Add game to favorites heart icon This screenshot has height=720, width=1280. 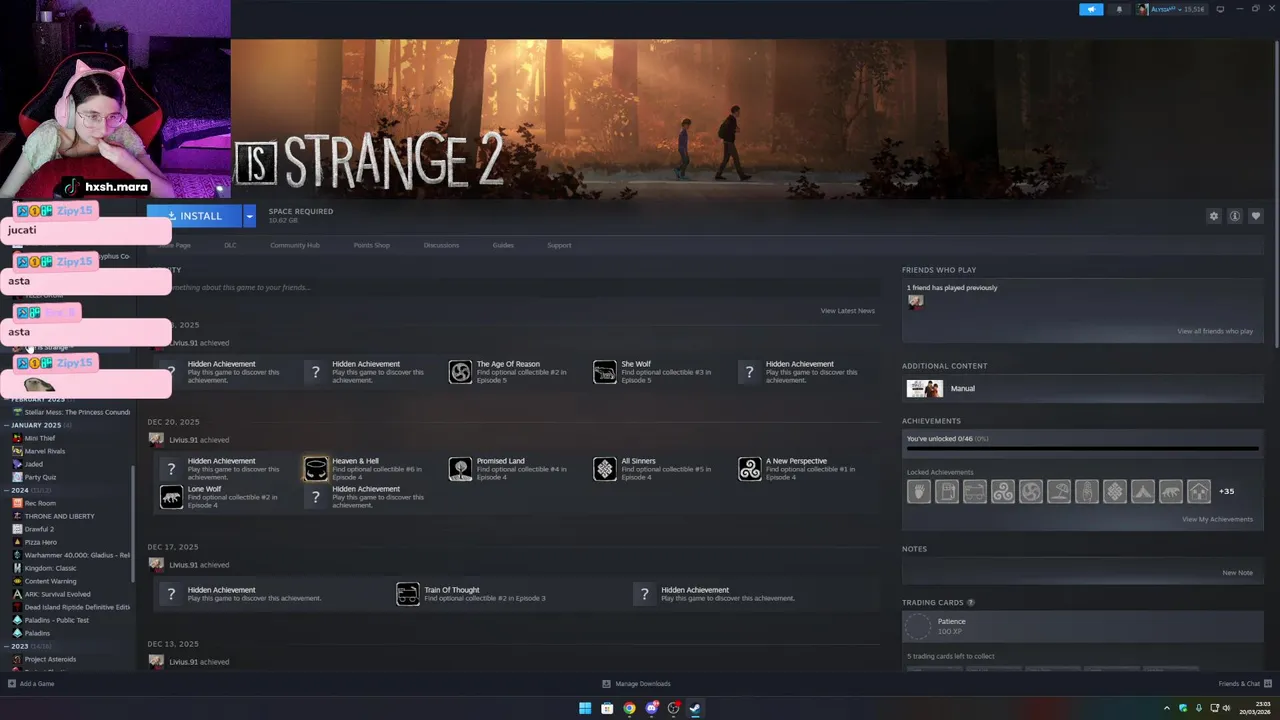click(1256, 216)
